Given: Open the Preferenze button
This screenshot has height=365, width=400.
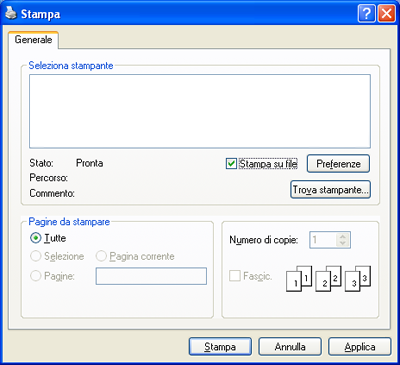Looking at the screenshot, I should (338, 164).
